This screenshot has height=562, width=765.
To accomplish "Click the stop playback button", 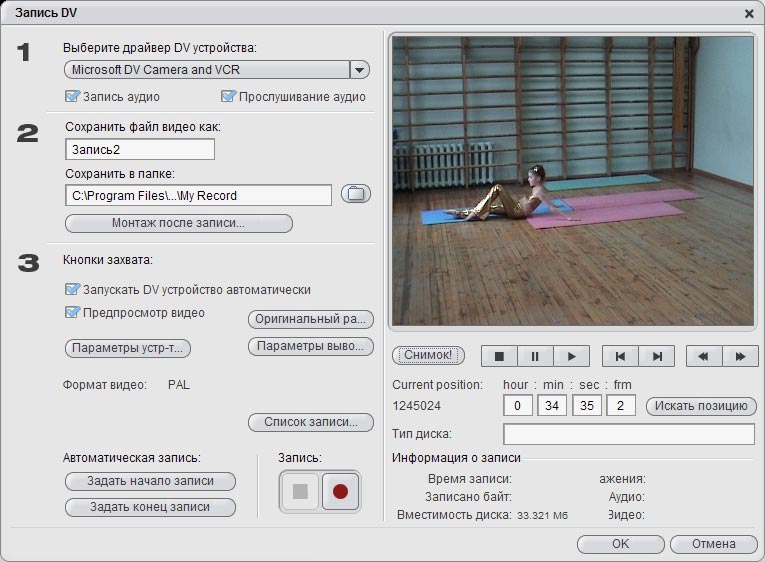I will pos(499,357).
